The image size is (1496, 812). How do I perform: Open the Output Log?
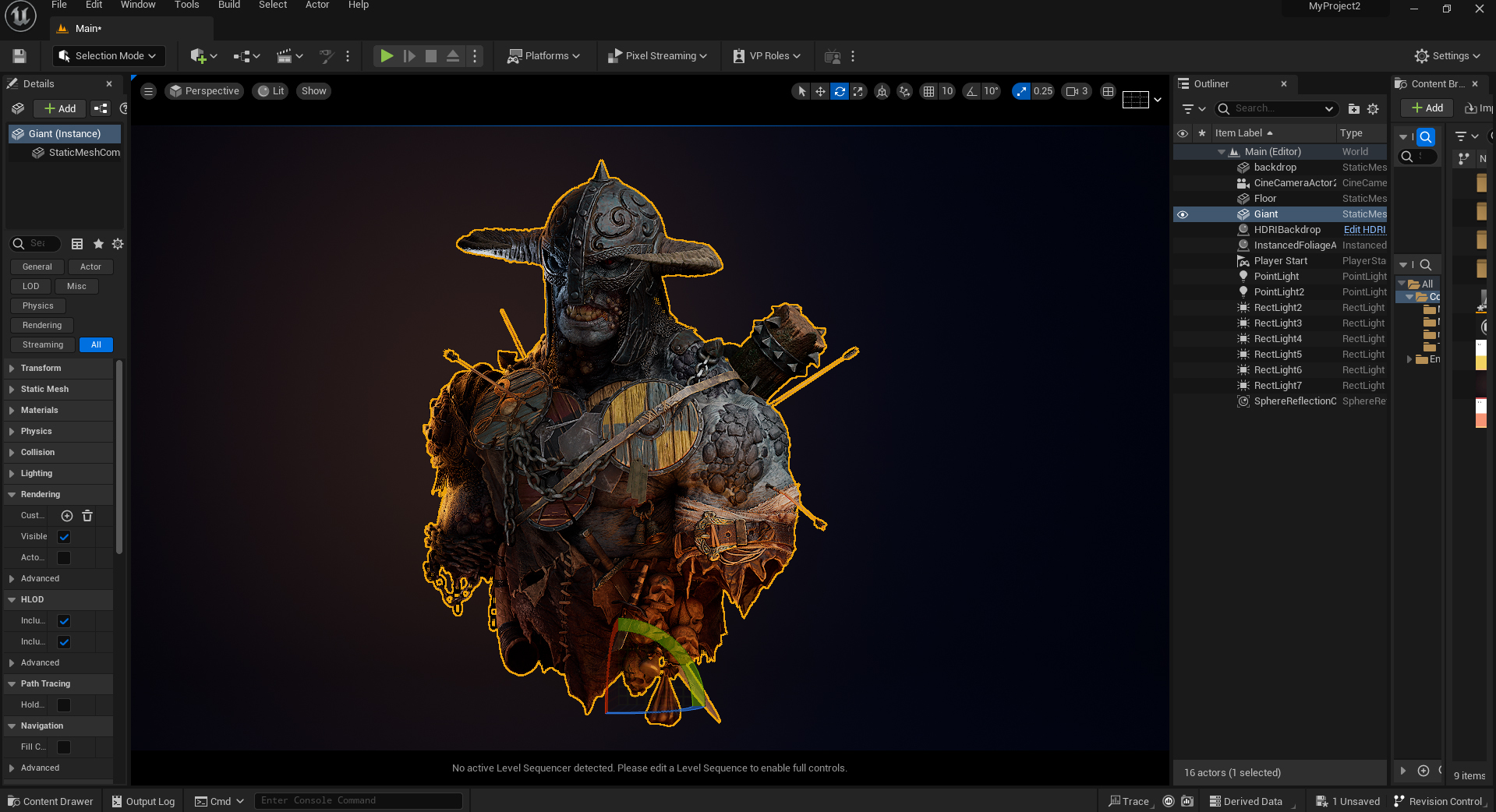(x=143, y=801)
